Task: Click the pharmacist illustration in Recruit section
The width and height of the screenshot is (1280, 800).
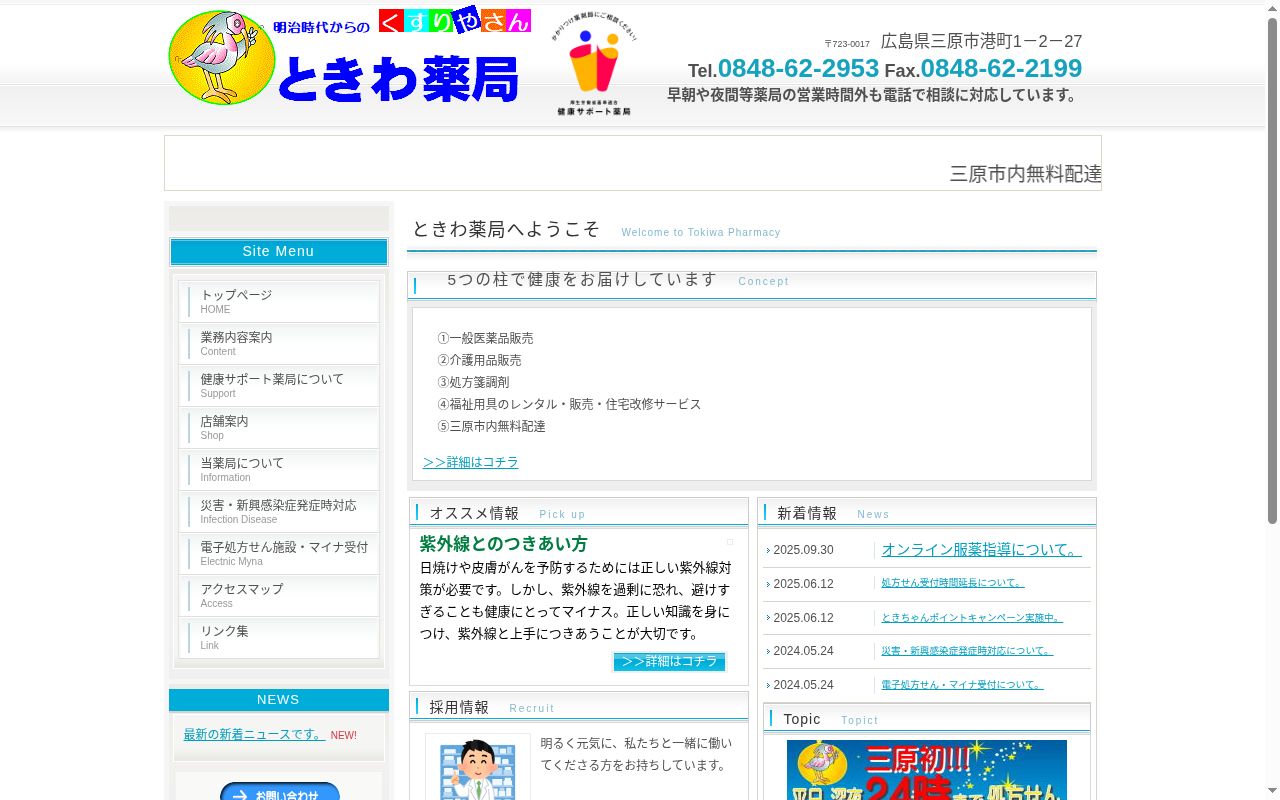Action: coord(478,768)
